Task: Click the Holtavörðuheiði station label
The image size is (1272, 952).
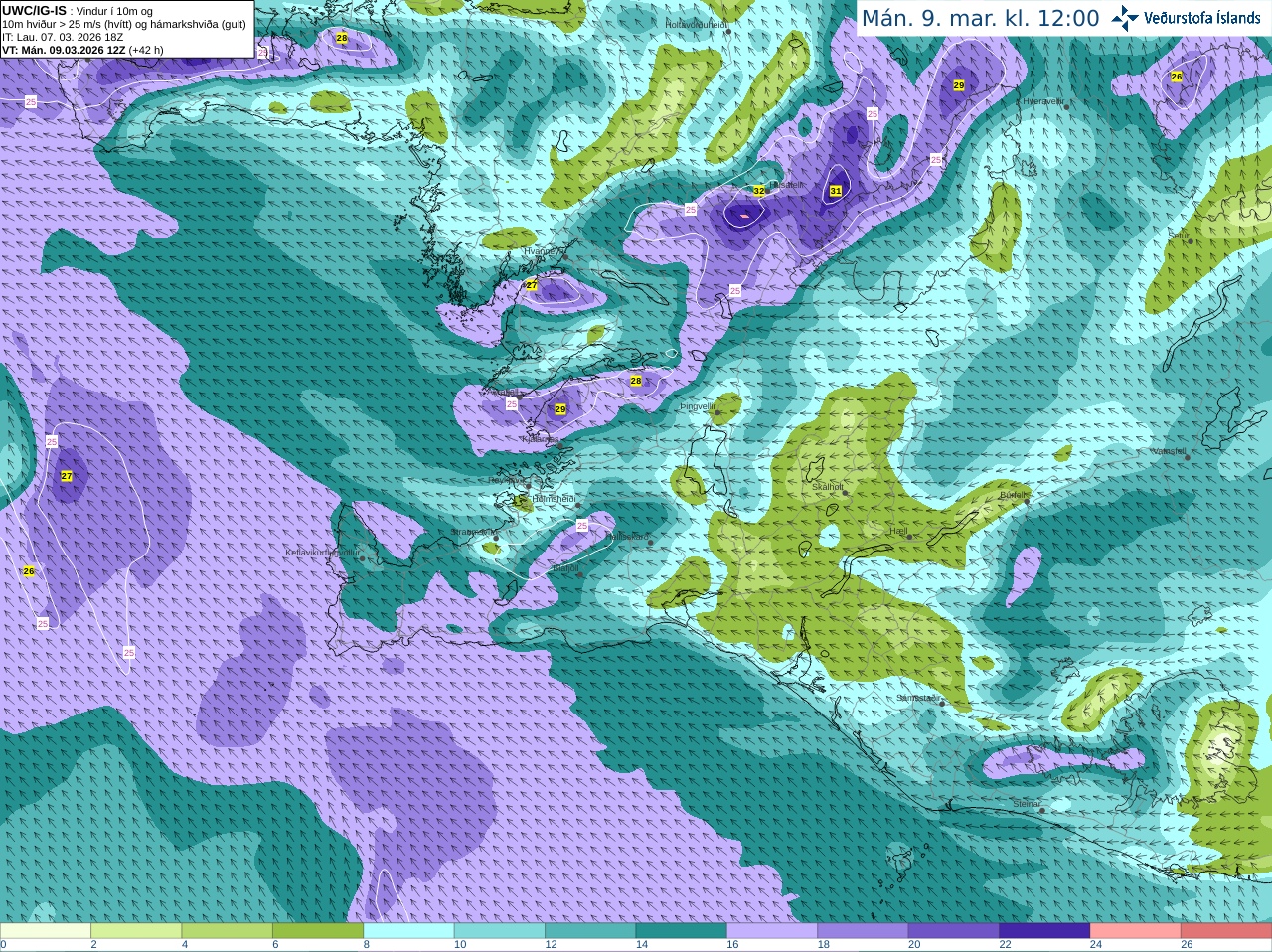Action: tap(696, 24)
